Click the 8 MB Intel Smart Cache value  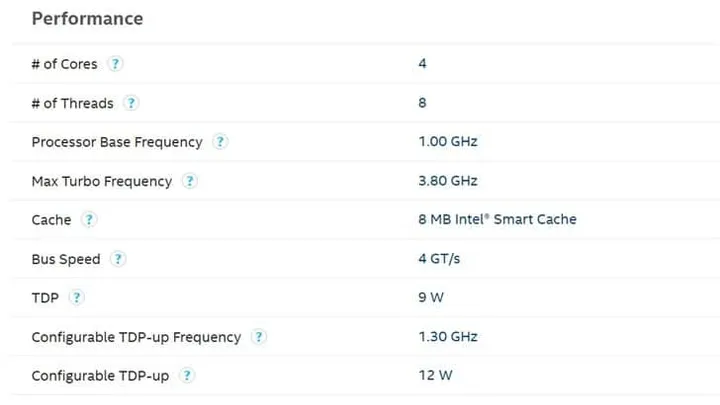coord(497,220)
